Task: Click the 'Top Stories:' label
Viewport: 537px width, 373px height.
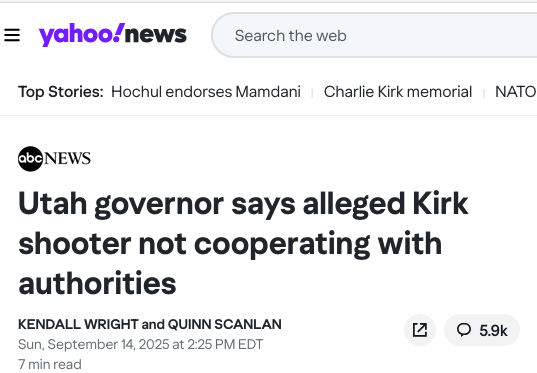Action: [x=61, y=92]
